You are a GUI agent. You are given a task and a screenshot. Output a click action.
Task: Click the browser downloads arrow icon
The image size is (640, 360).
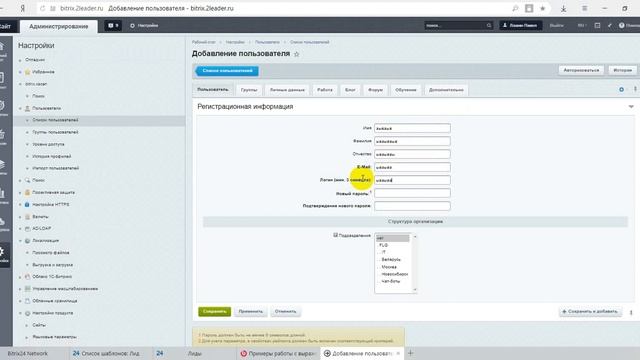(x=563, y=8)
